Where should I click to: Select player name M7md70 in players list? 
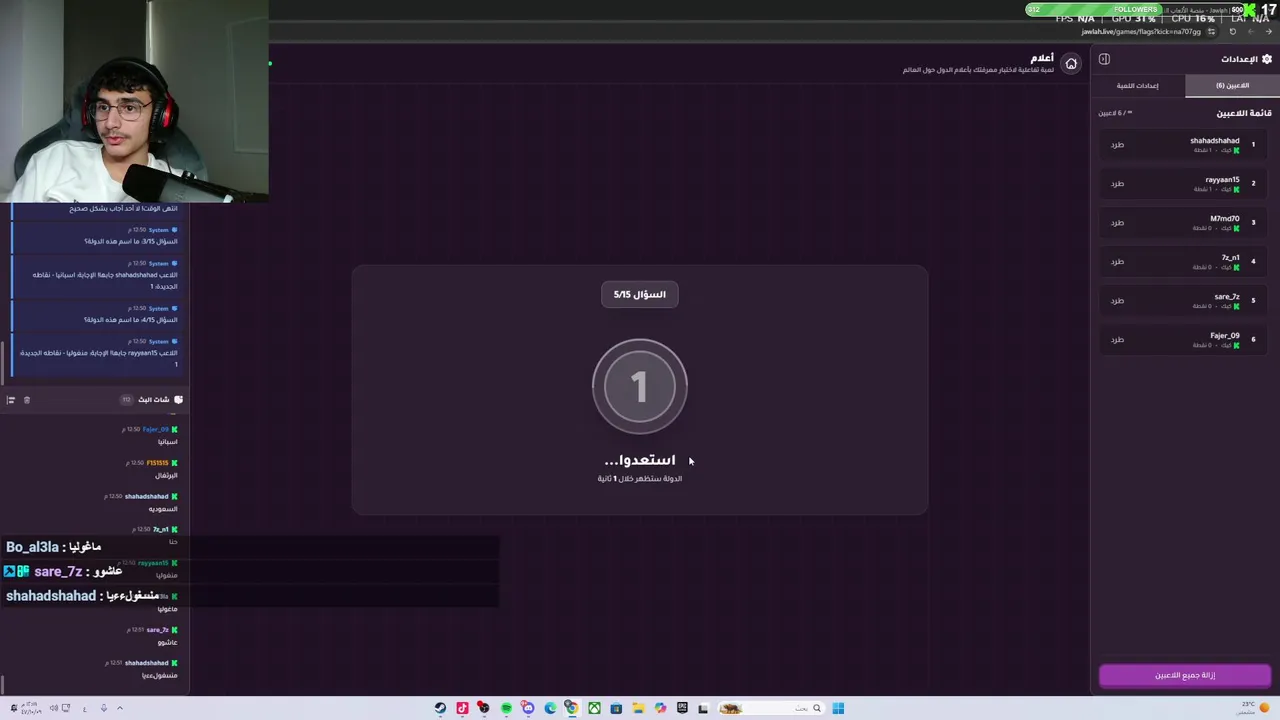(x=1225, y=219)
